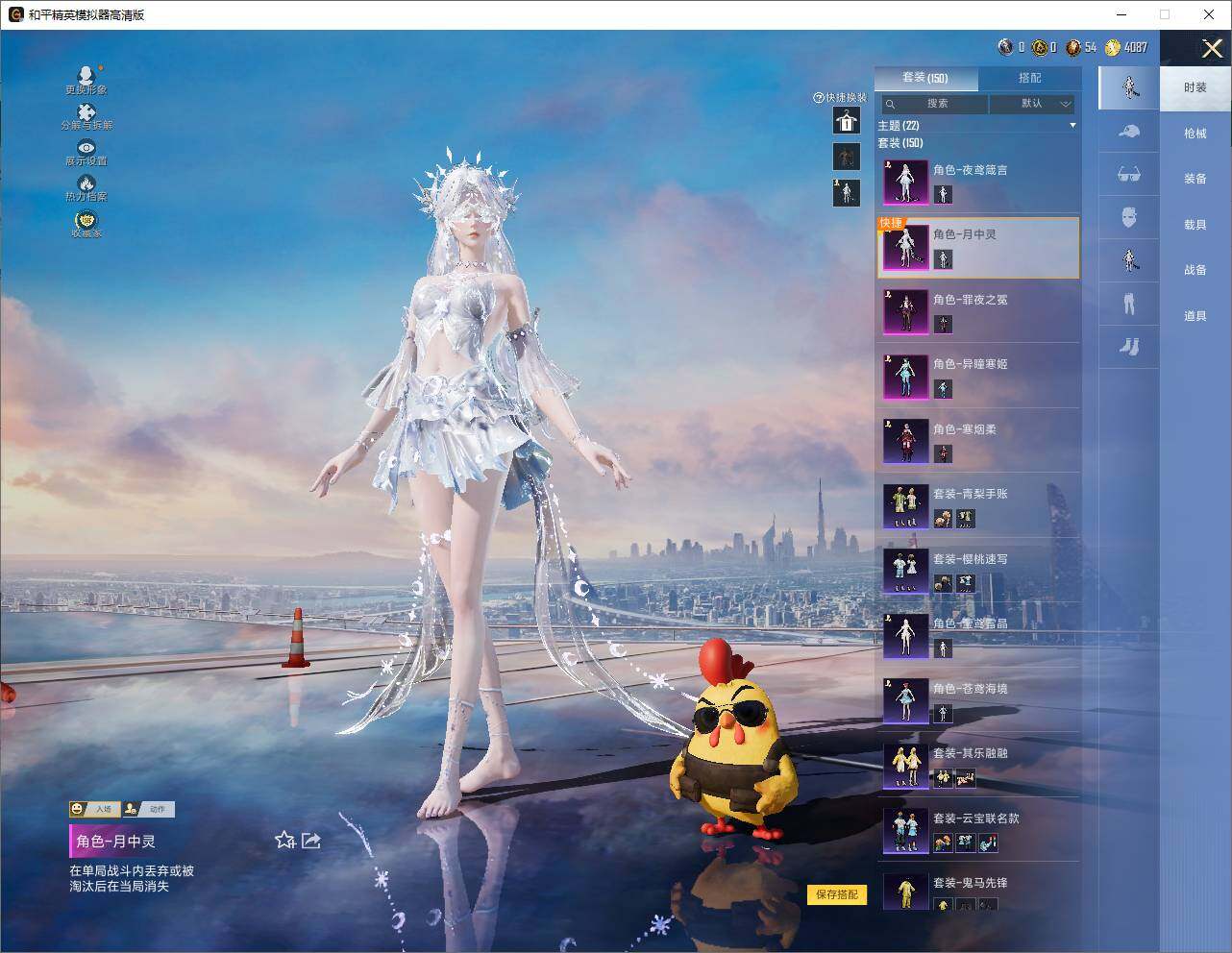1232x953 pixels.
Task: Click the favorite star icon
Action: click(x=284, y=841)
